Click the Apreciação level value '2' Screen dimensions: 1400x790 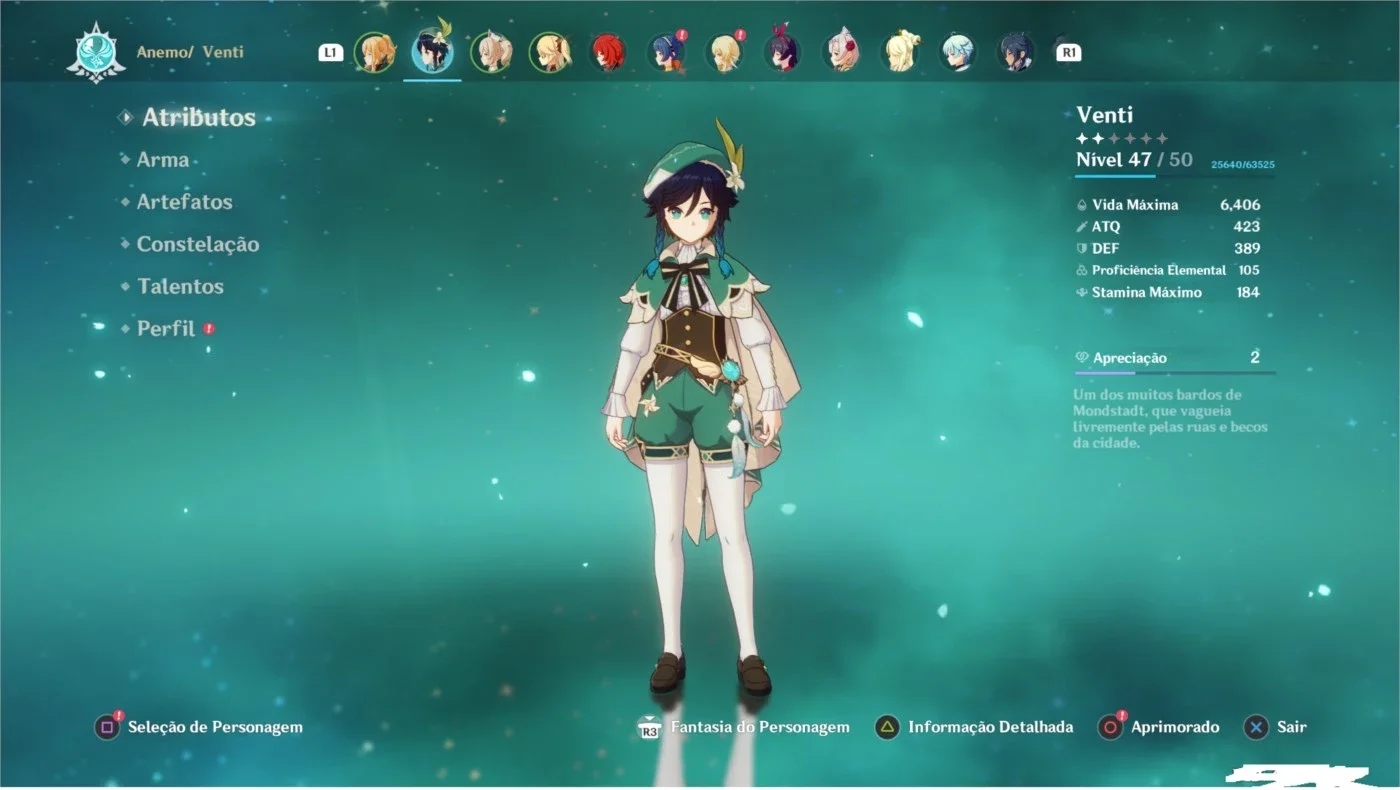click(1255, 357)
